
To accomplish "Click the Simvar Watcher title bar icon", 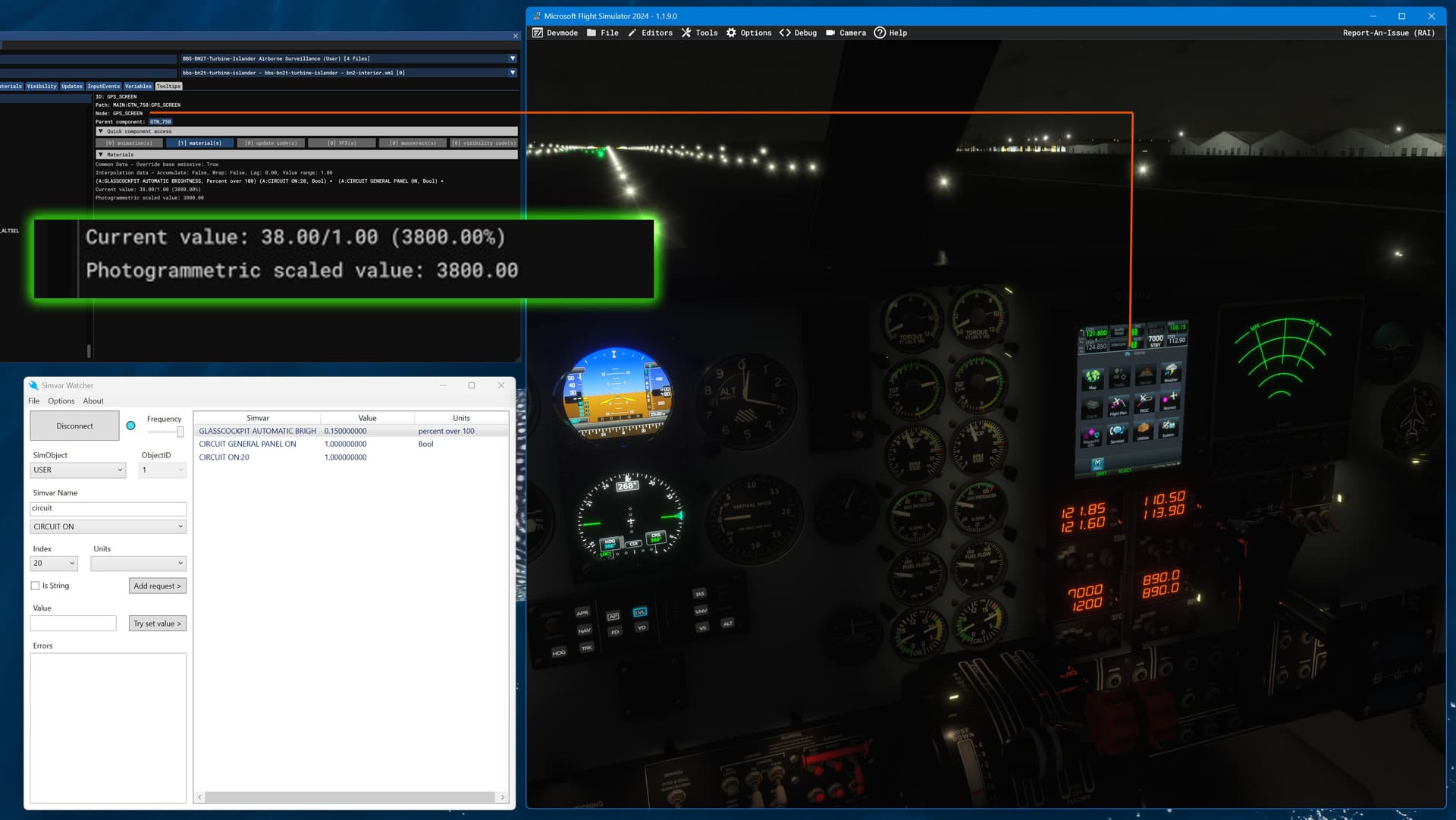I will coord(33,385).
